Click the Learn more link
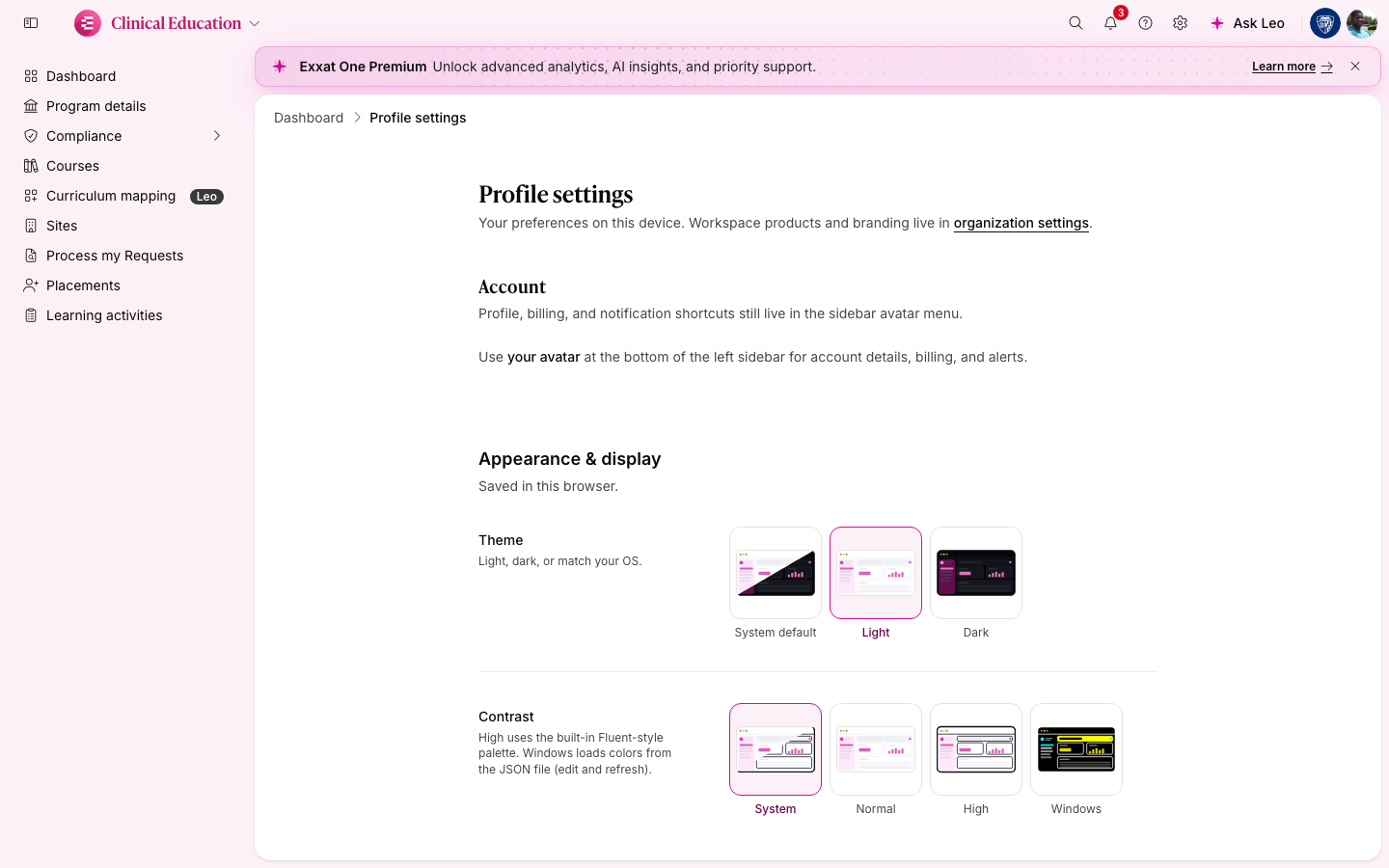The height and width of the screenshot is (868, 1389). [1292, 67]
